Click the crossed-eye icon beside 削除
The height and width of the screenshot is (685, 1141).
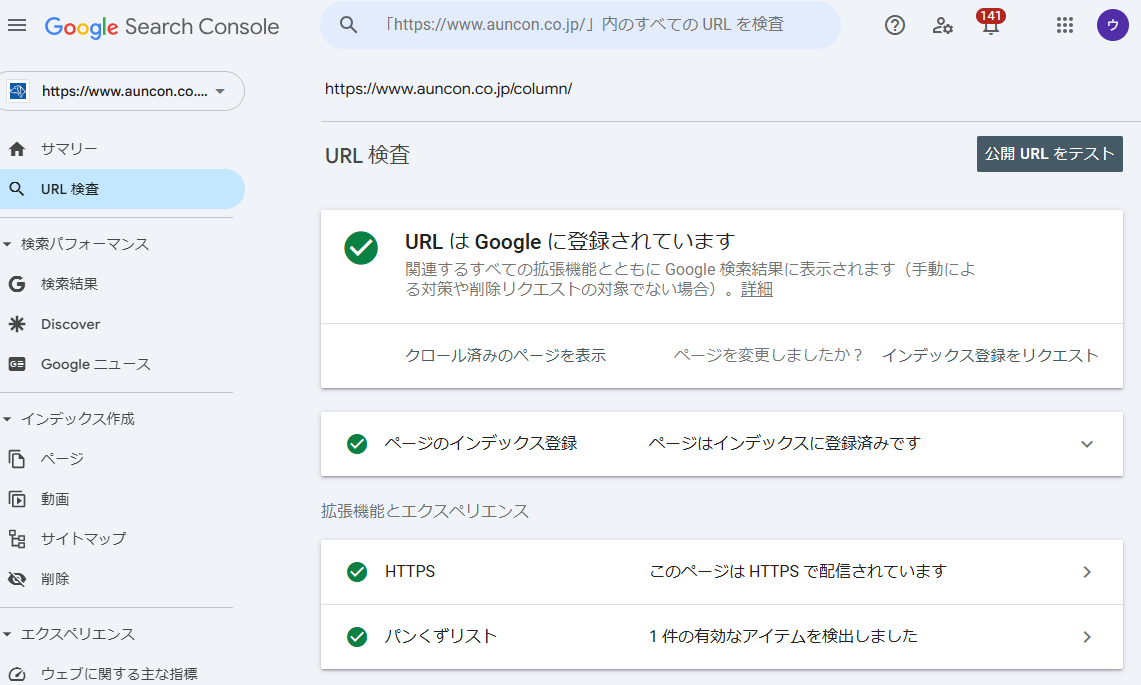17,579
